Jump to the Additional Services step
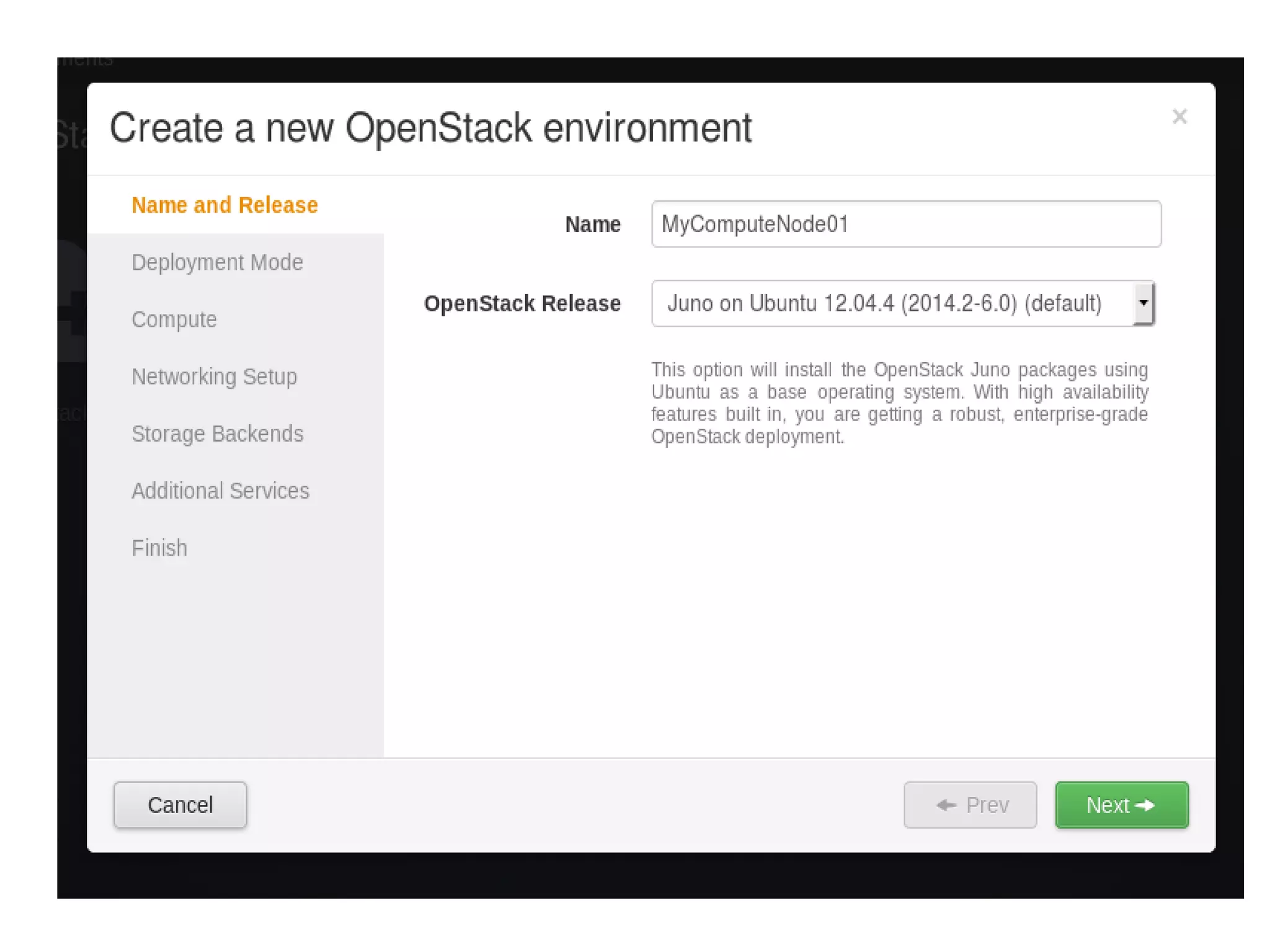This screenshot has width=1270, height=952. click(220, 491)
